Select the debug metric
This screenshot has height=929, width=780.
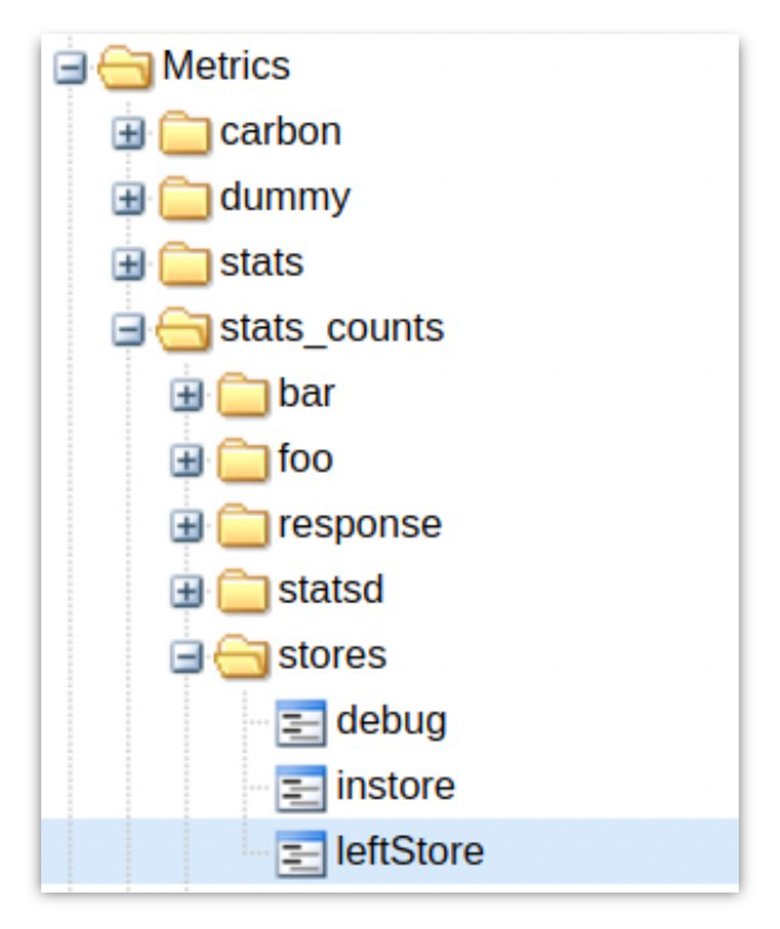point(390,719)
